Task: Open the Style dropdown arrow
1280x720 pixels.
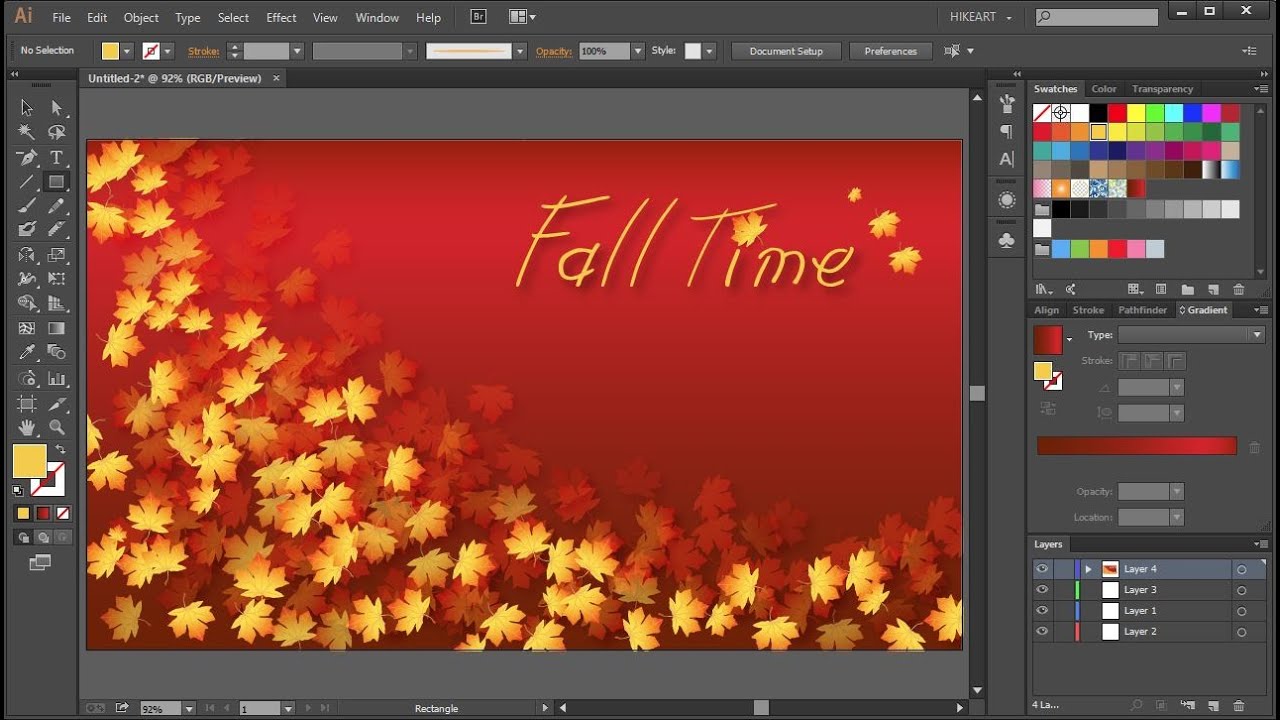Action: pyautogui.click(x=709, y=51)
